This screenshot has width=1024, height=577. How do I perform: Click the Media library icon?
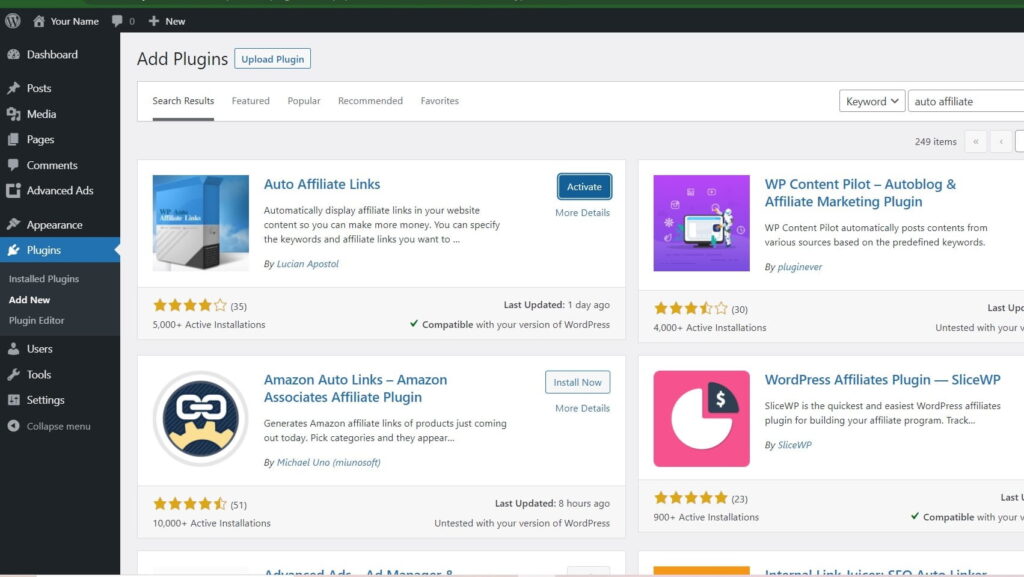14,114
